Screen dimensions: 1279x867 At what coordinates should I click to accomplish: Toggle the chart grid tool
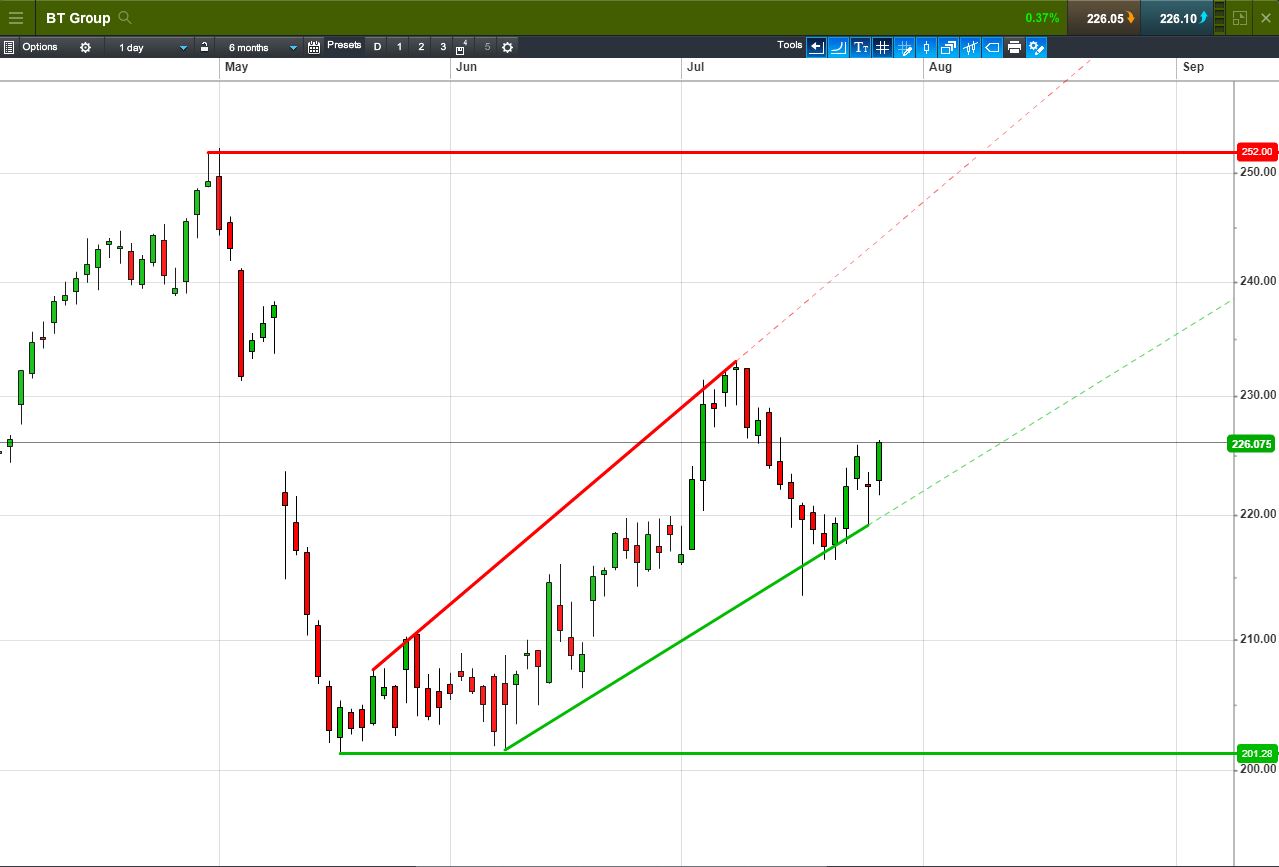(882, 47)
